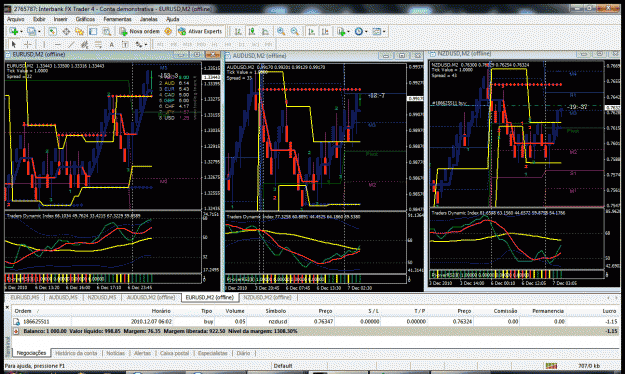
Task: Zoom in on the chart
Action: [x=281, y=31]
